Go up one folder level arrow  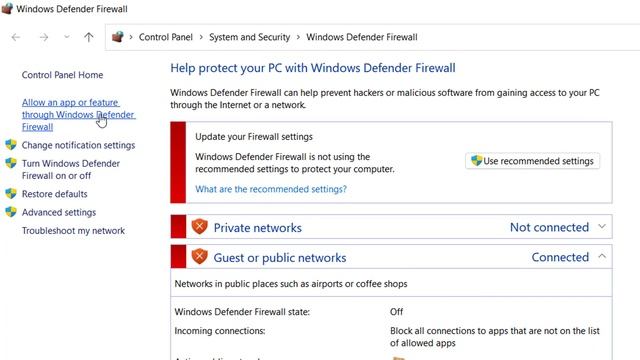(x=89, y=38)
